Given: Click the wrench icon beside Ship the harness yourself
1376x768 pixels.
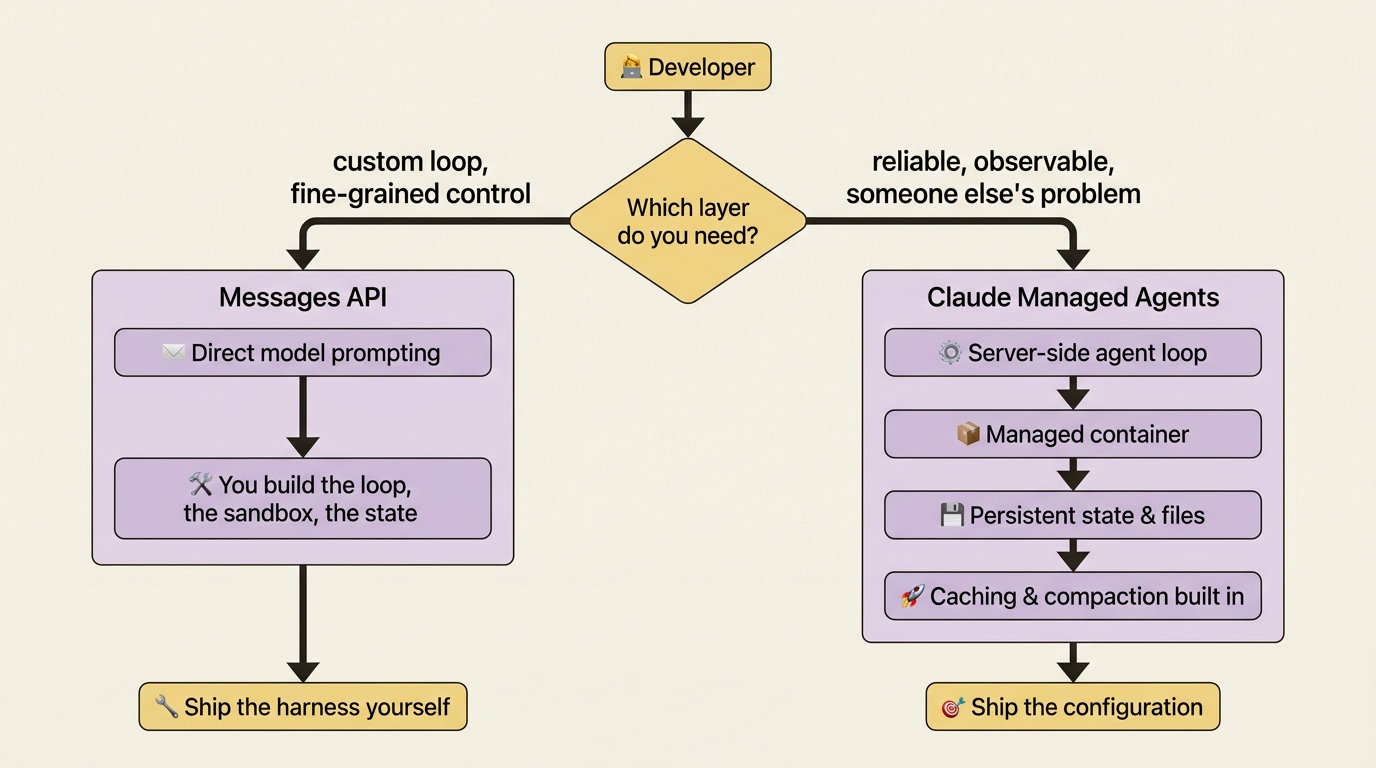Looking at the screenshot, I should pyautogui.click(x=166, y=708).
